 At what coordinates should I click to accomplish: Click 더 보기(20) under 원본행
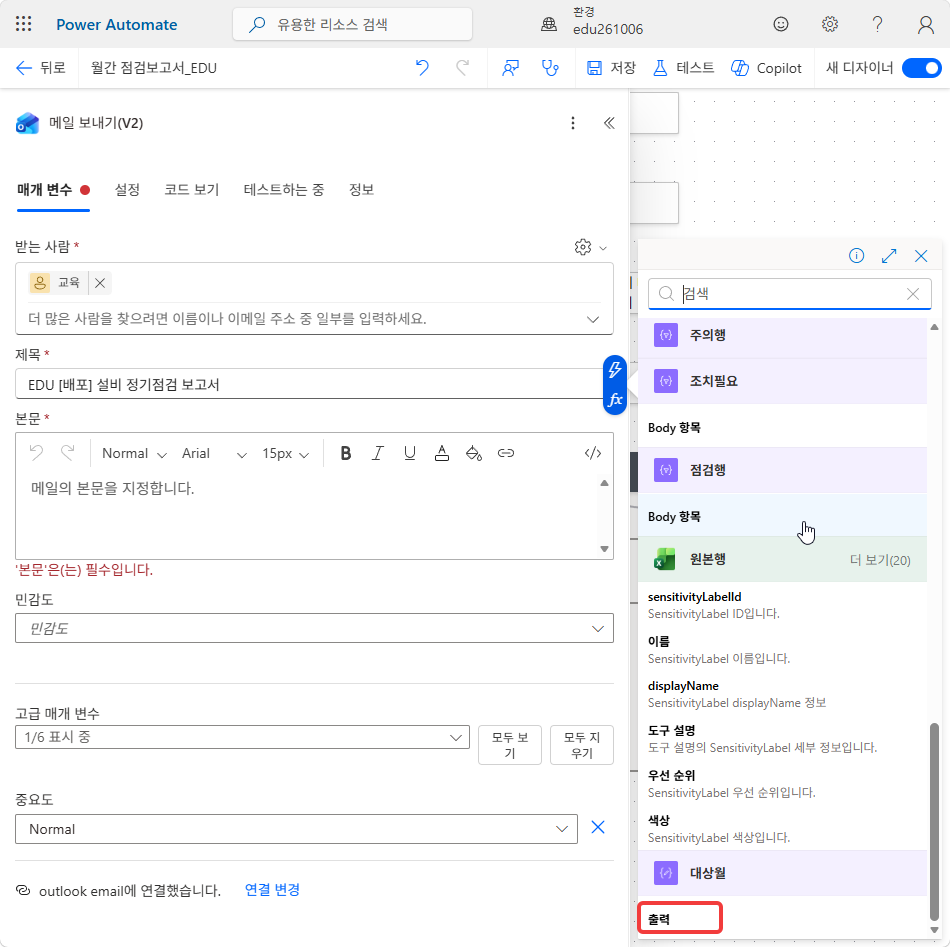(x=880, y=560)
